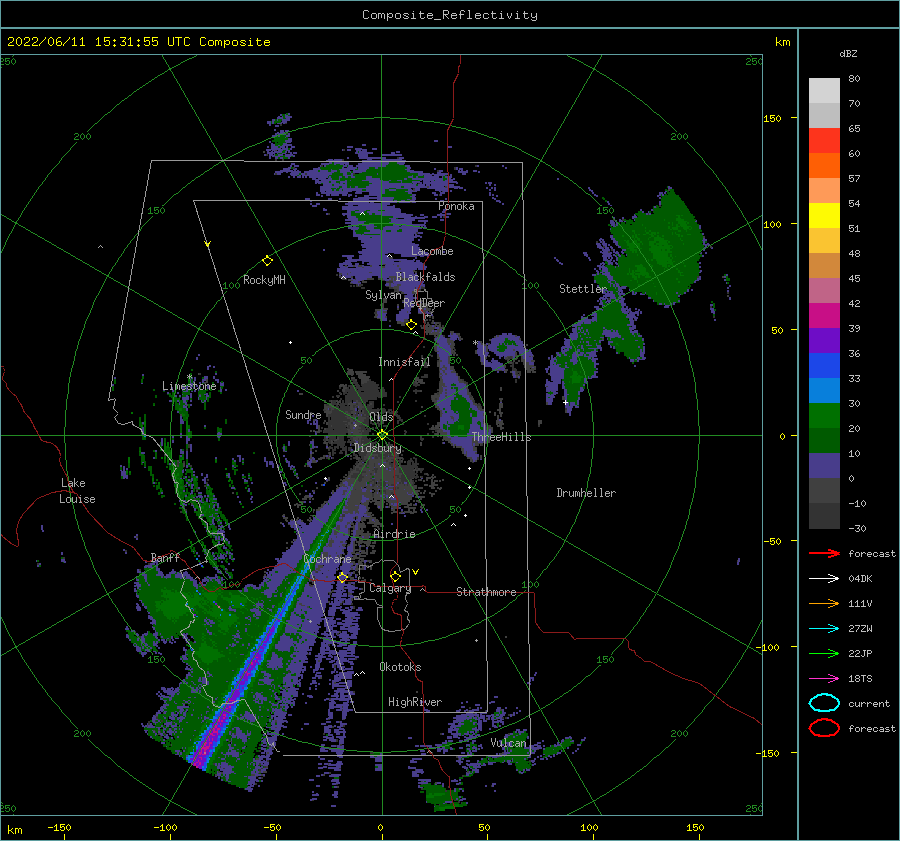The image size is (900, 841).
Task: Click the 04DK legend label
Action: pyautogui.click(x=860, y=578)
